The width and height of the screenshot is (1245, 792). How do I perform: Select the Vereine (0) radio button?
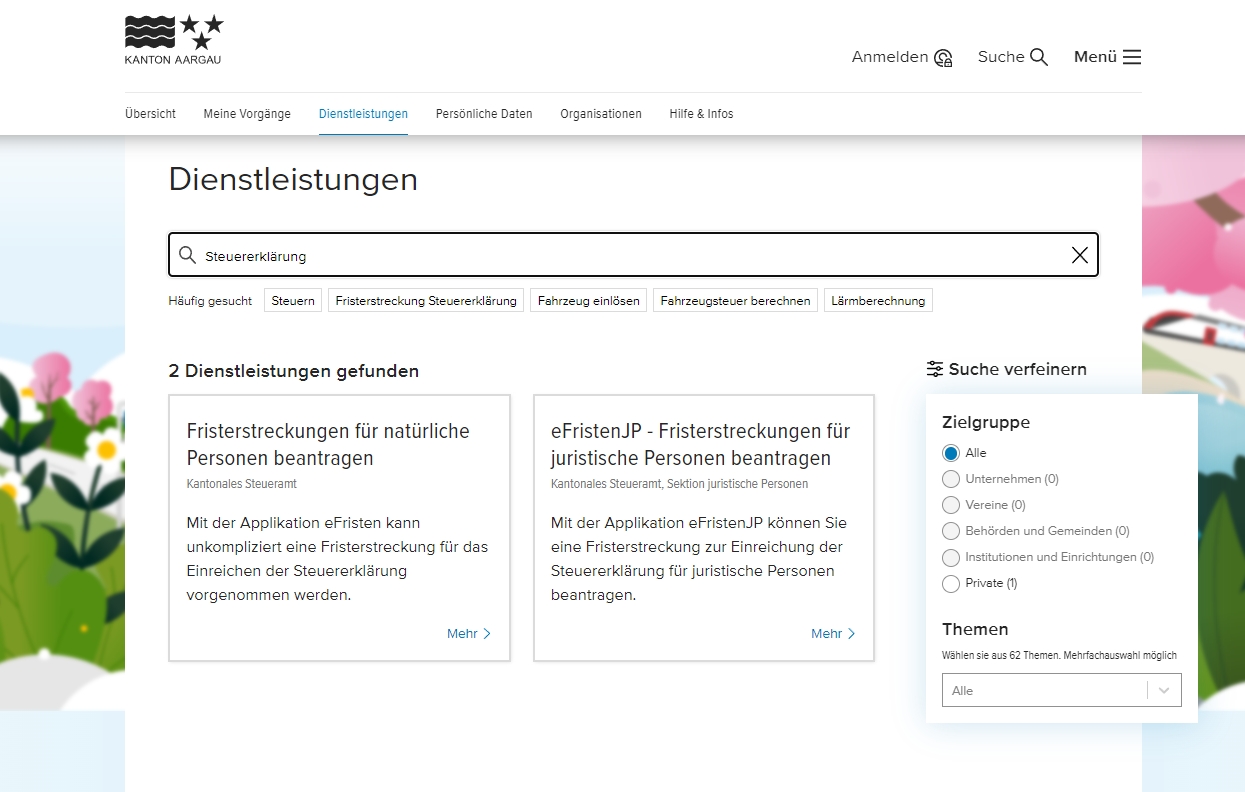click(951, 505)
